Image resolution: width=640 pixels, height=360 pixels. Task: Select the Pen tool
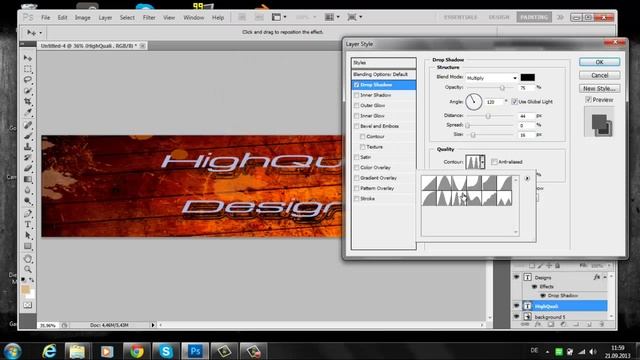28,213
